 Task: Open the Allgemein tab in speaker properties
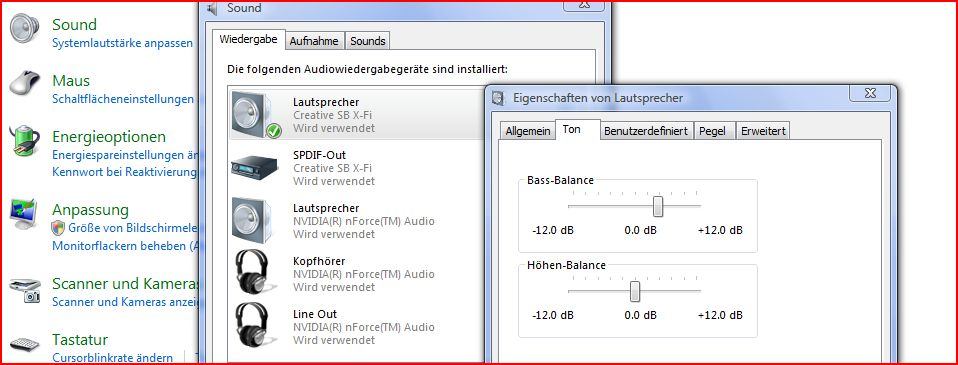click(527, 131)
